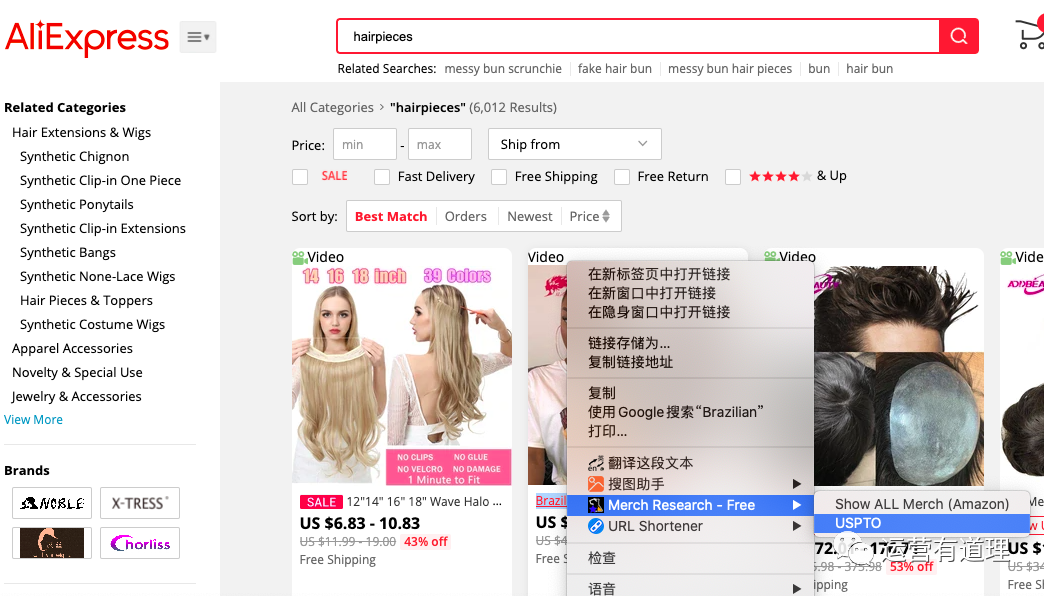The image size is (1044, 596).
Task: Open the hamburger categories menu icon
Action: point(198,37)
